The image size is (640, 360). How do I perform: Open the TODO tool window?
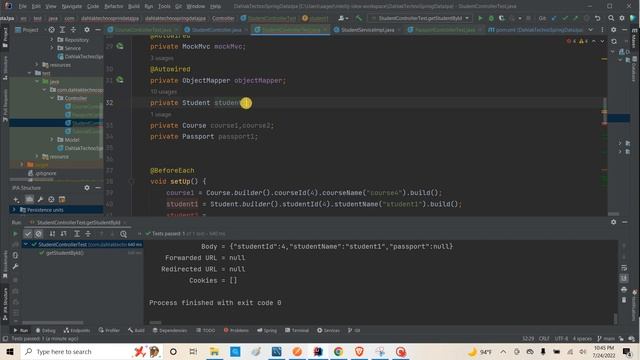pyautogui.click(x=205, y=330)
